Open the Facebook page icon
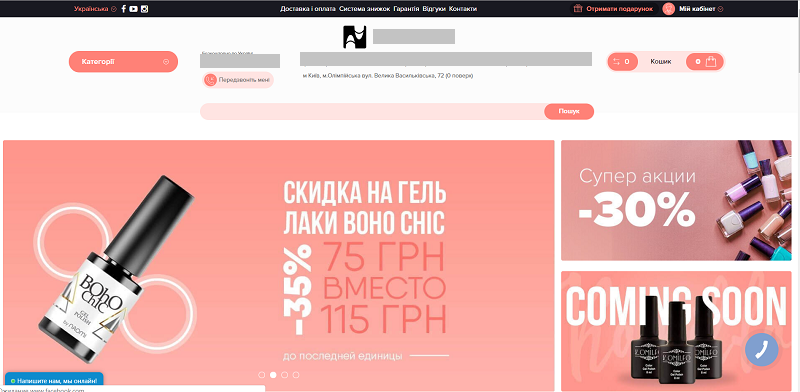 124,9
